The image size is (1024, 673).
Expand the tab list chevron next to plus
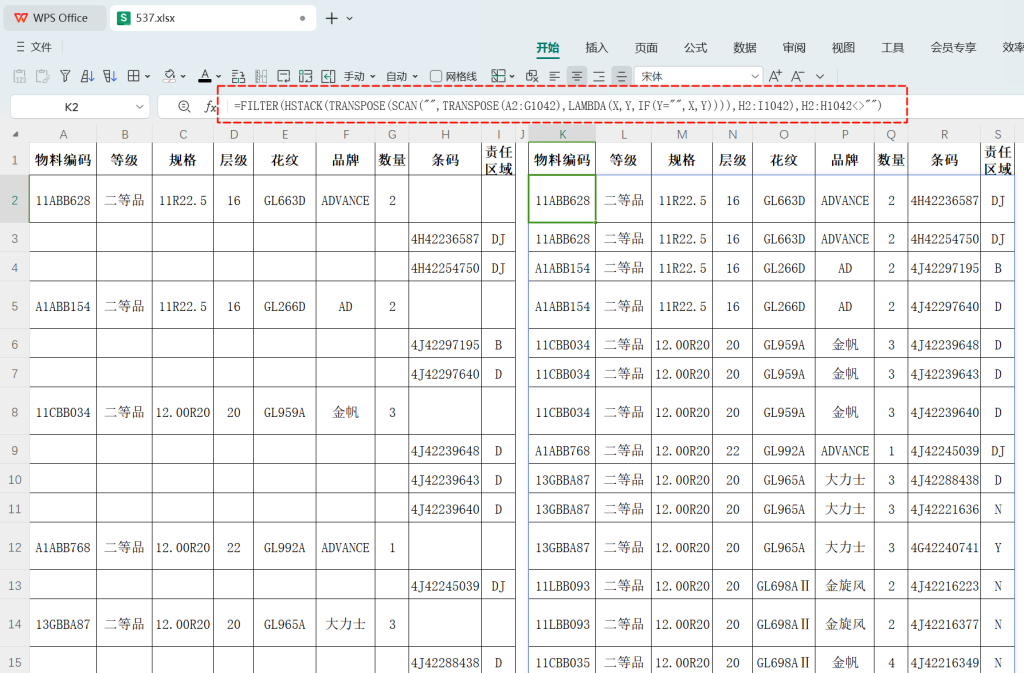pos(349,18)
